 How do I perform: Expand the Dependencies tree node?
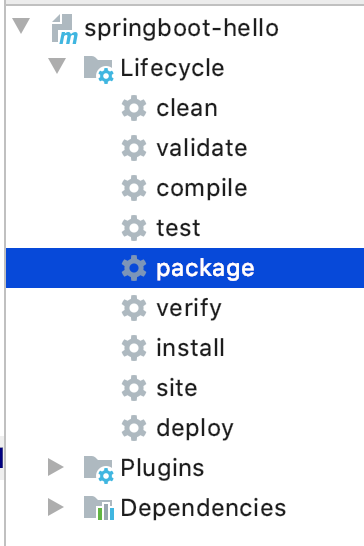(56, 507)
